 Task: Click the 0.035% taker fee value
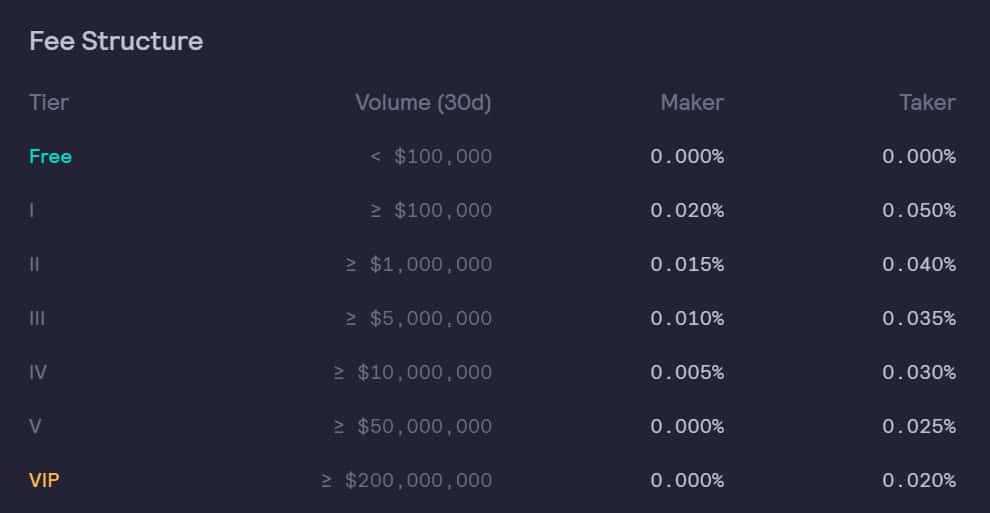point(919,318)
